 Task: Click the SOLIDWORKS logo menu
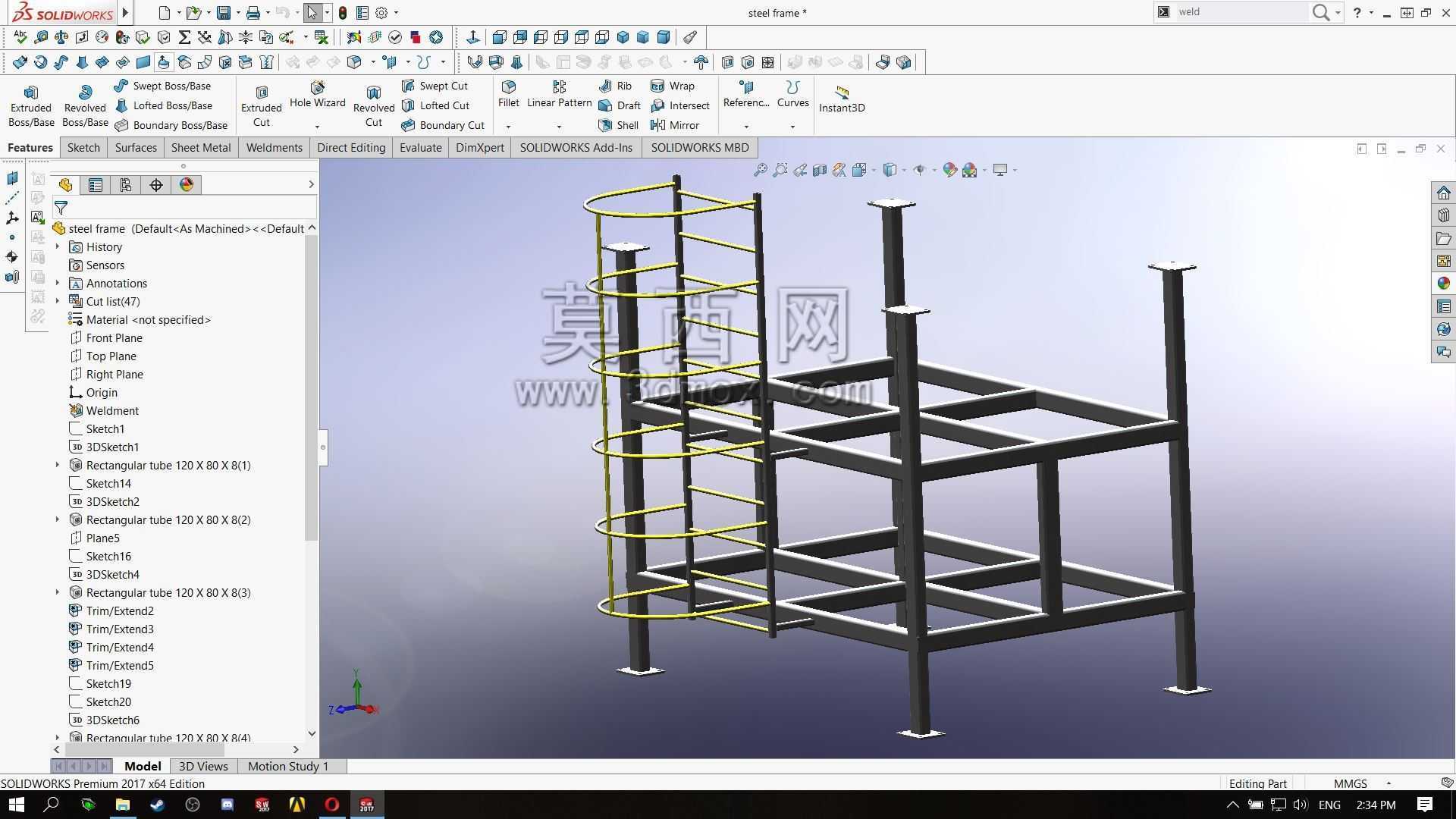pyautogui.click(x=64, y=12)
